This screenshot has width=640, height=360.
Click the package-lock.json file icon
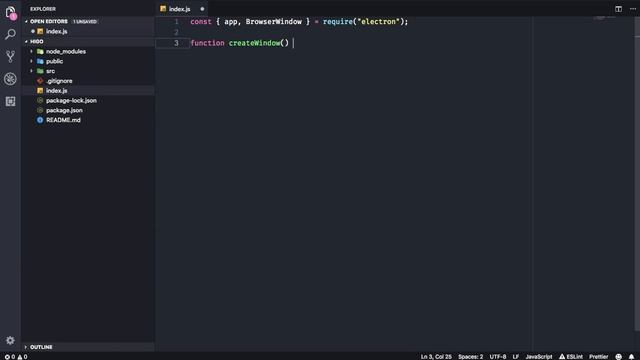40,100
